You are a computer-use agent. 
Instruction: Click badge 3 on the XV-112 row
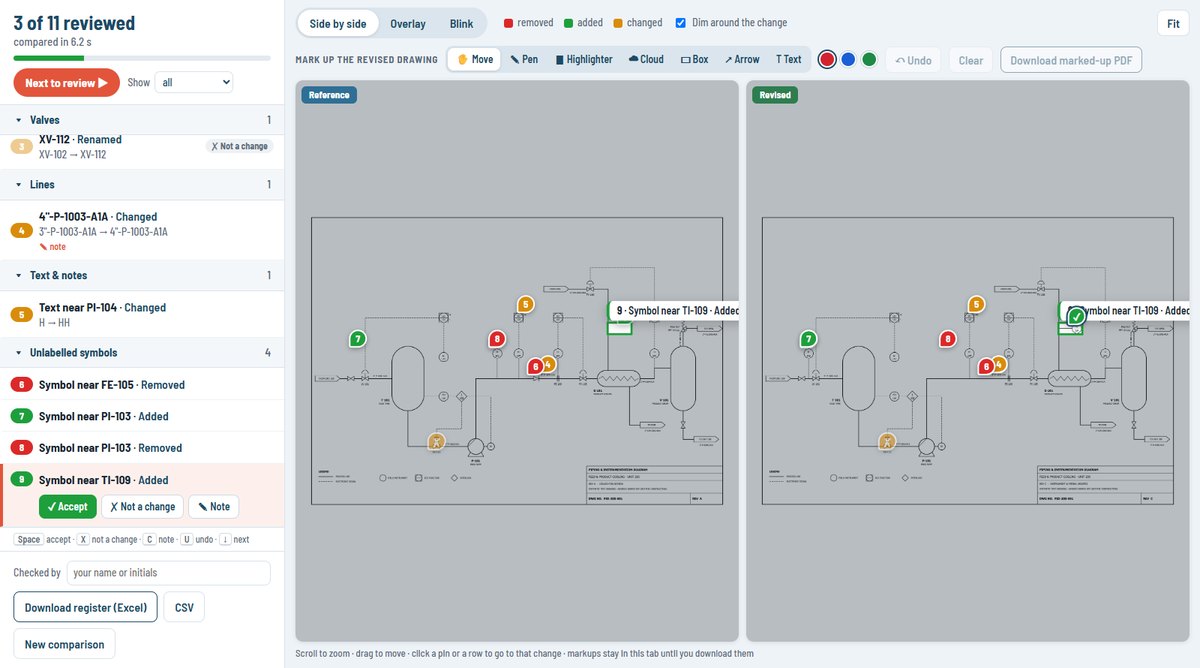click(21, 147)
